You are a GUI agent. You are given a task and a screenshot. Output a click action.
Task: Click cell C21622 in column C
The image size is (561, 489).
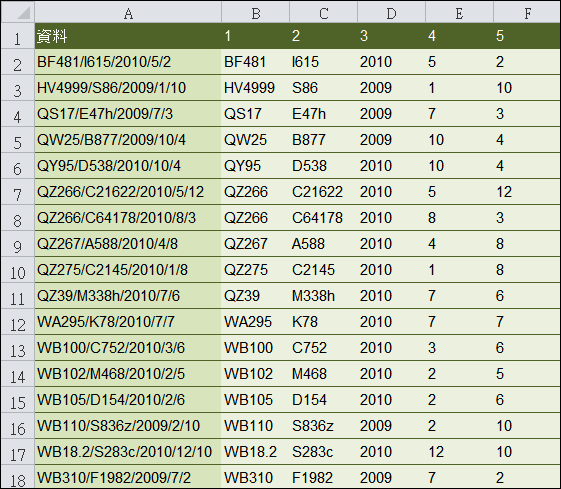click(x=323, y=192)
